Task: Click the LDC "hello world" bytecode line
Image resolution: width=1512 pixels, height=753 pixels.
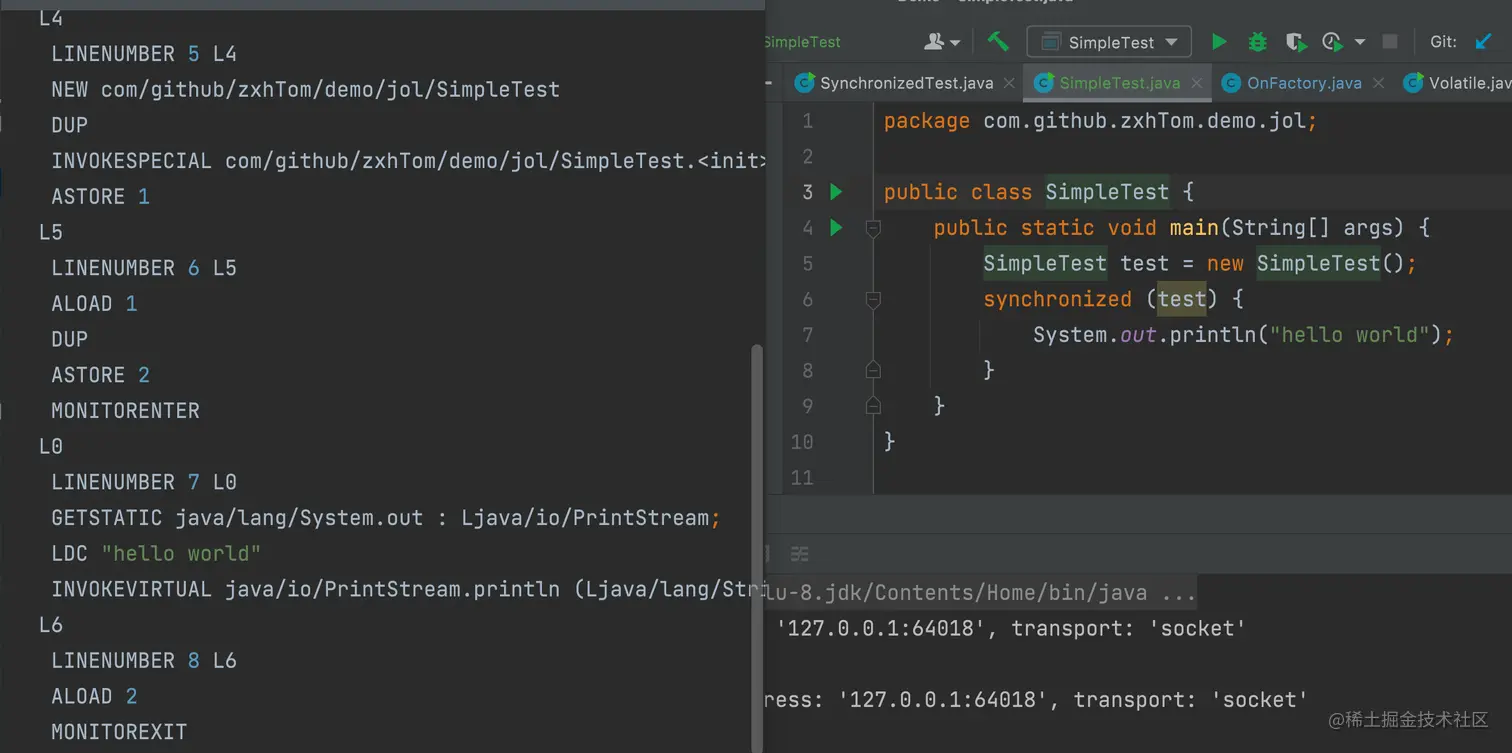Action: click(x=156, y=554)
